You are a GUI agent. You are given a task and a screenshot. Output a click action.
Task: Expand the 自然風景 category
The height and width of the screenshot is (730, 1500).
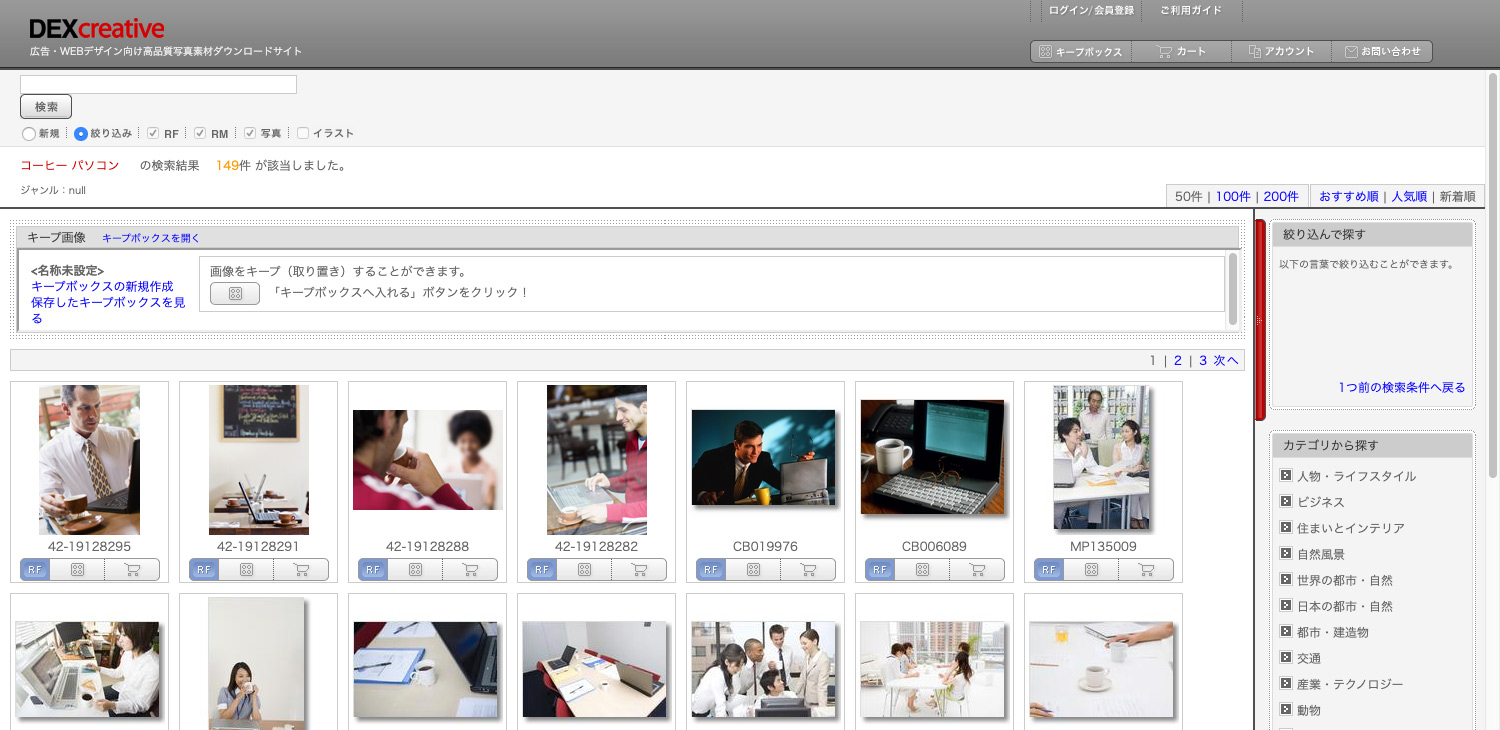click(1286, 554)
